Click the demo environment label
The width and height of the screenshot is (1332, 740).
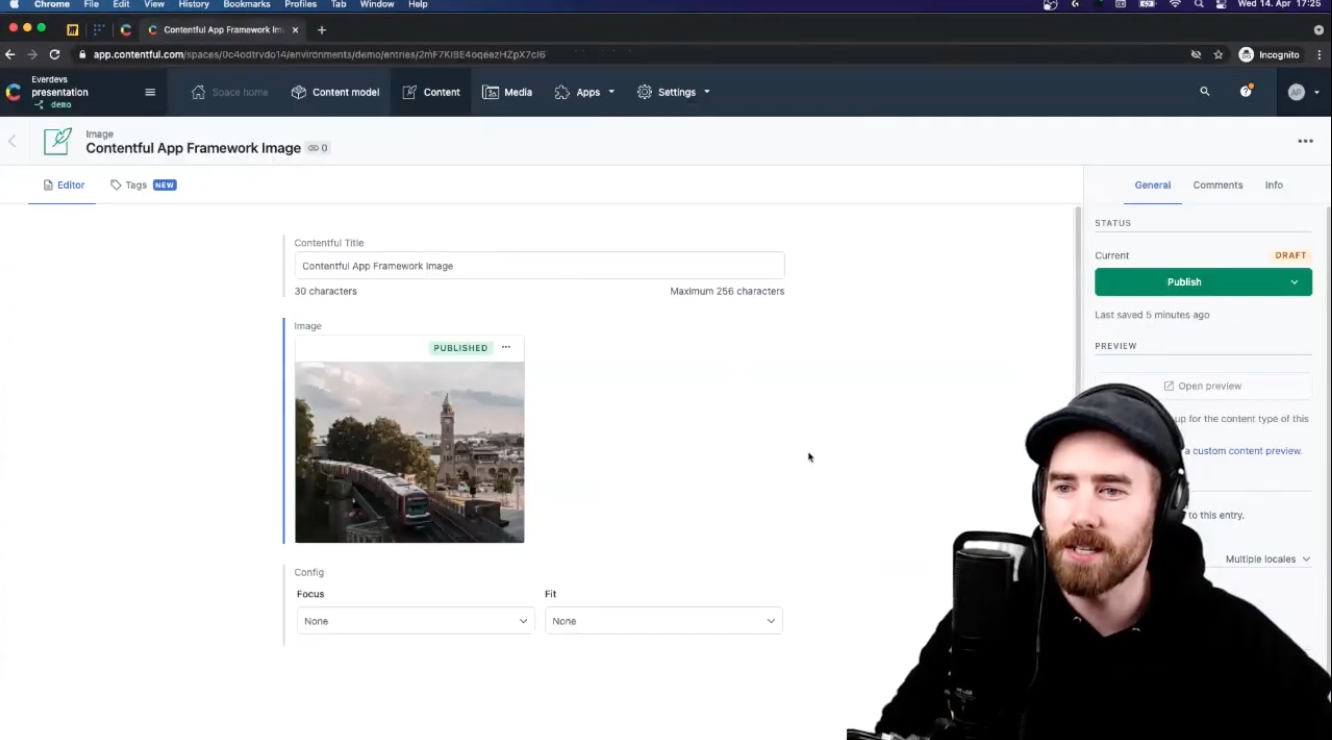tap(61, 105)
